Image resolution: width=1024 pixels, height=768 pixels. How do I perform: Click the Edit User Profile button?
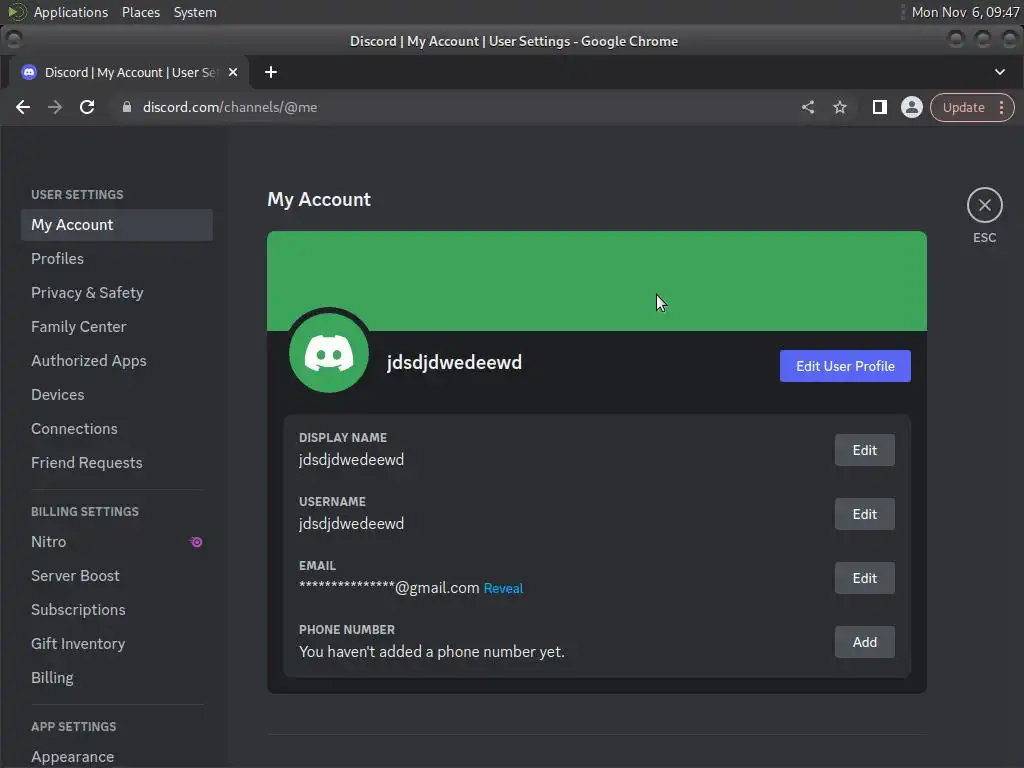[x=845, y=366]
